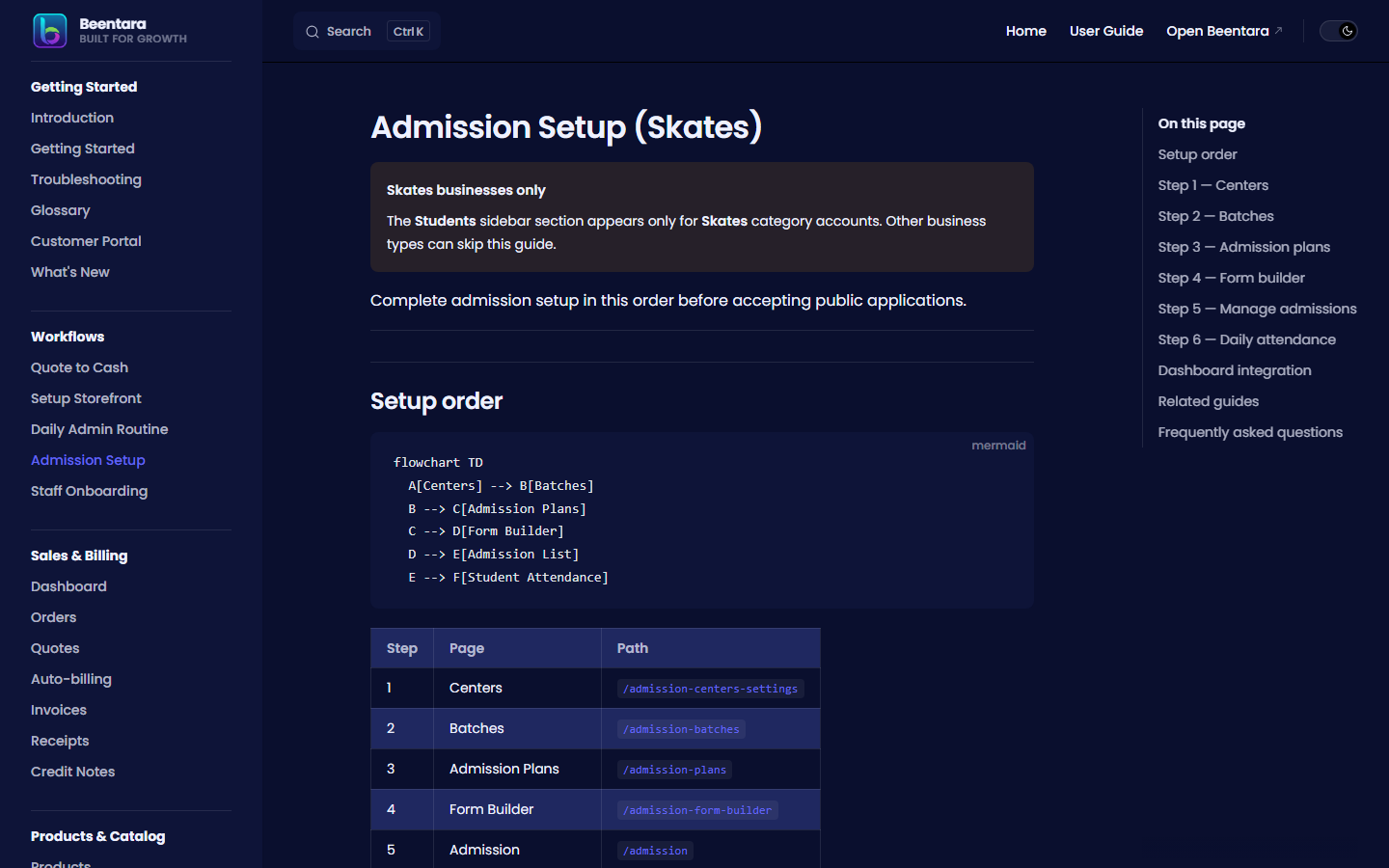
Task: Open the Search box
Action: pos(367,31)
